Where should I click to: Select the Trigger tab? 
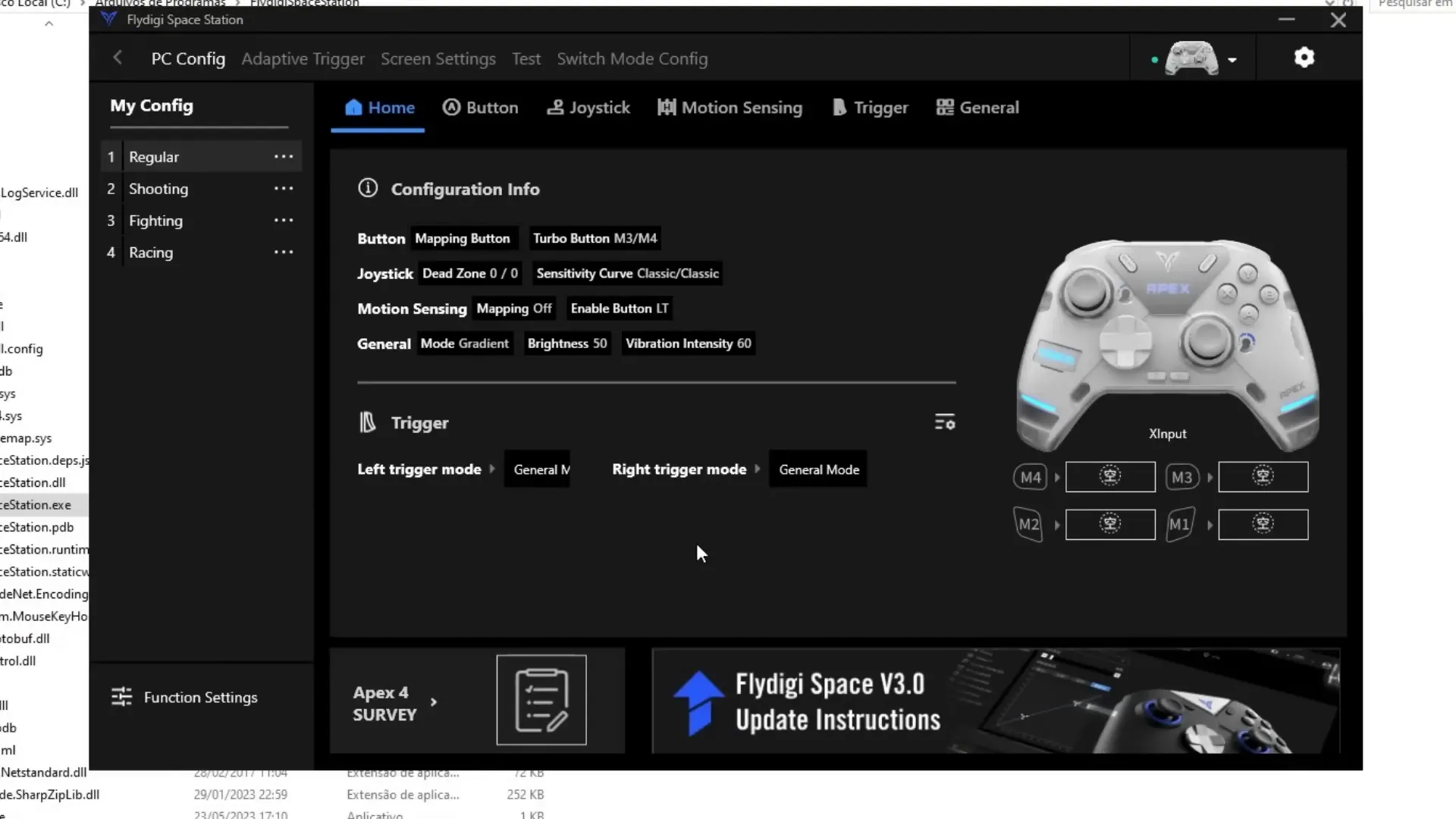pyautogui.click(x=870, y=108)
